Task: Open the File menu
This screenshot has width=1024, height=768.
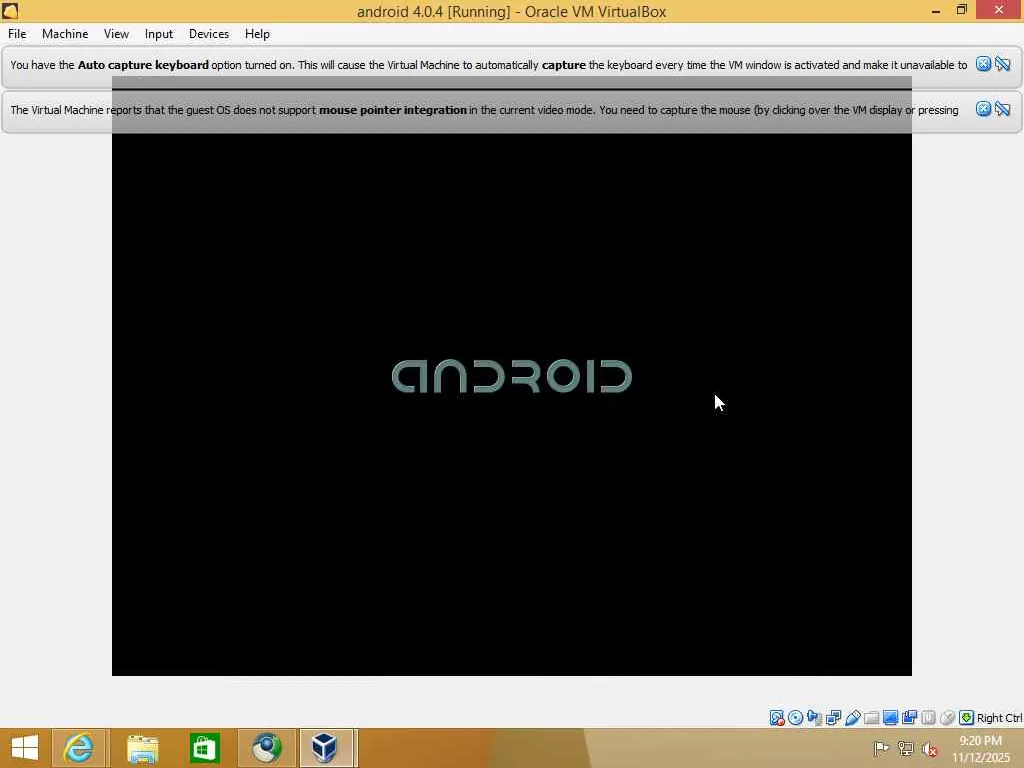Action: (17, 34)
